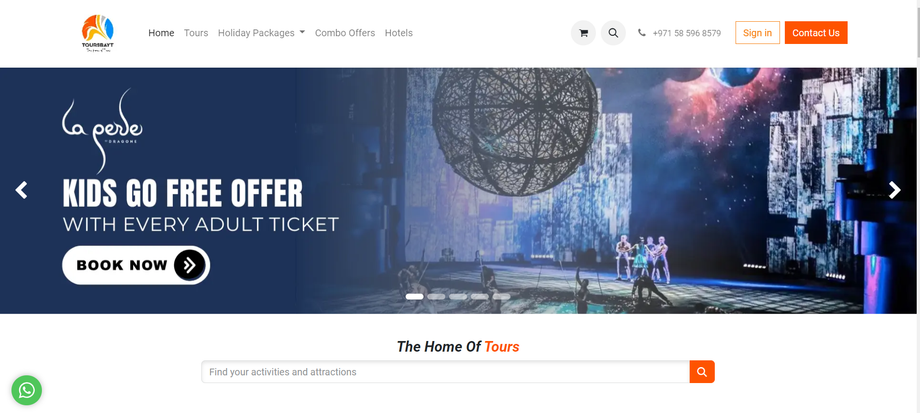Select the first carousel indicator dot
920x413 pixels.
pos(414,296)
